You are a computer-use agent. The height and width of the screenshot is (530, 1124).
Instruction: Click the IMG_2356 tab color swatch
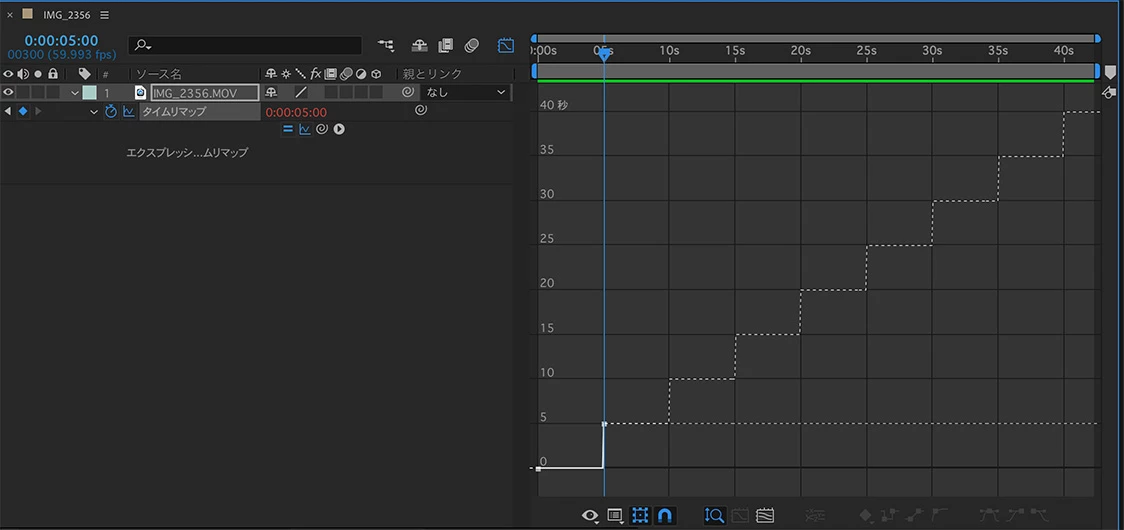27,14
